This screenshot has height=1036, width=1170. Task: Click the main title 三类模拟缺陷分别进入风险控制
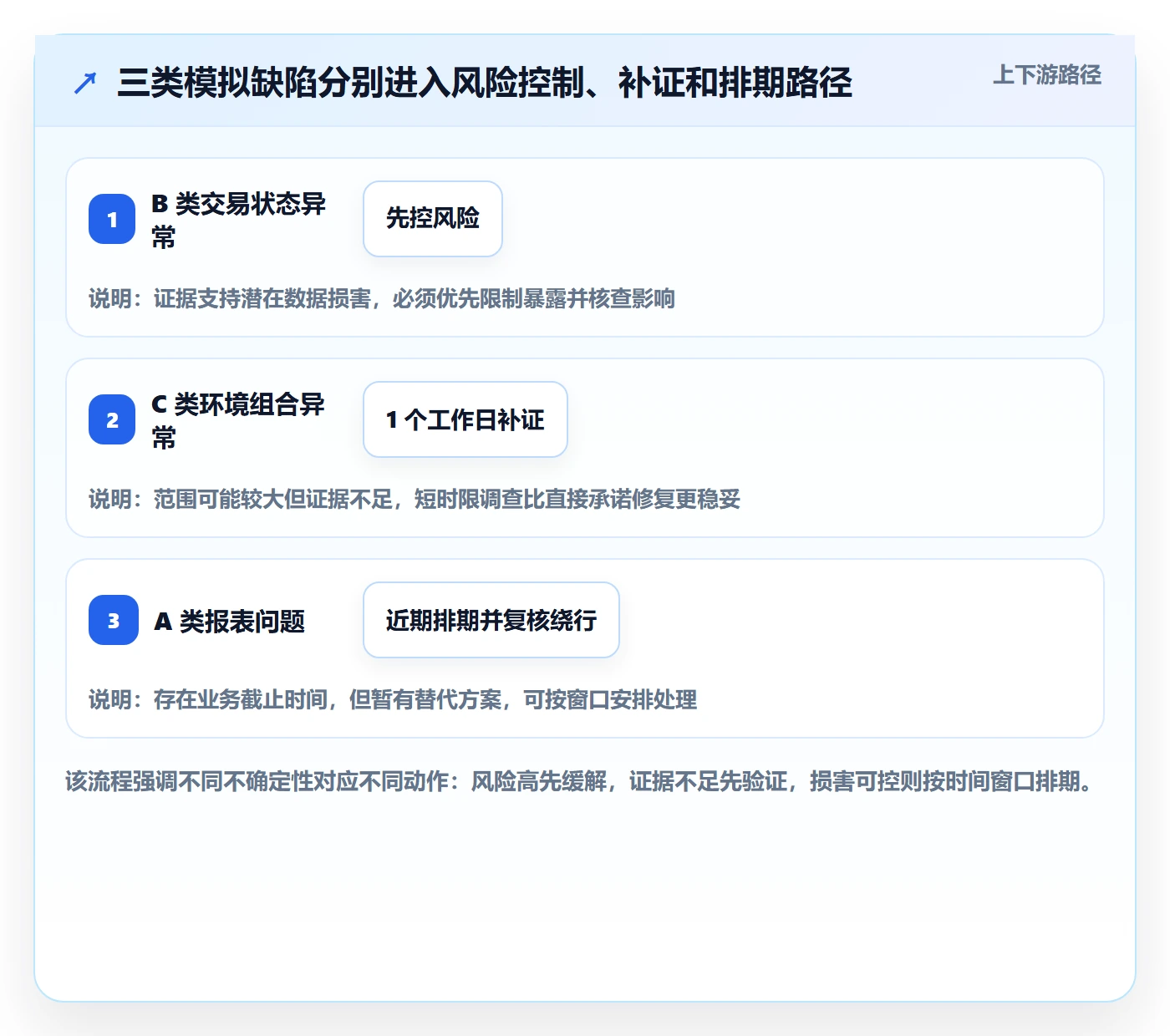coord(485,83)
